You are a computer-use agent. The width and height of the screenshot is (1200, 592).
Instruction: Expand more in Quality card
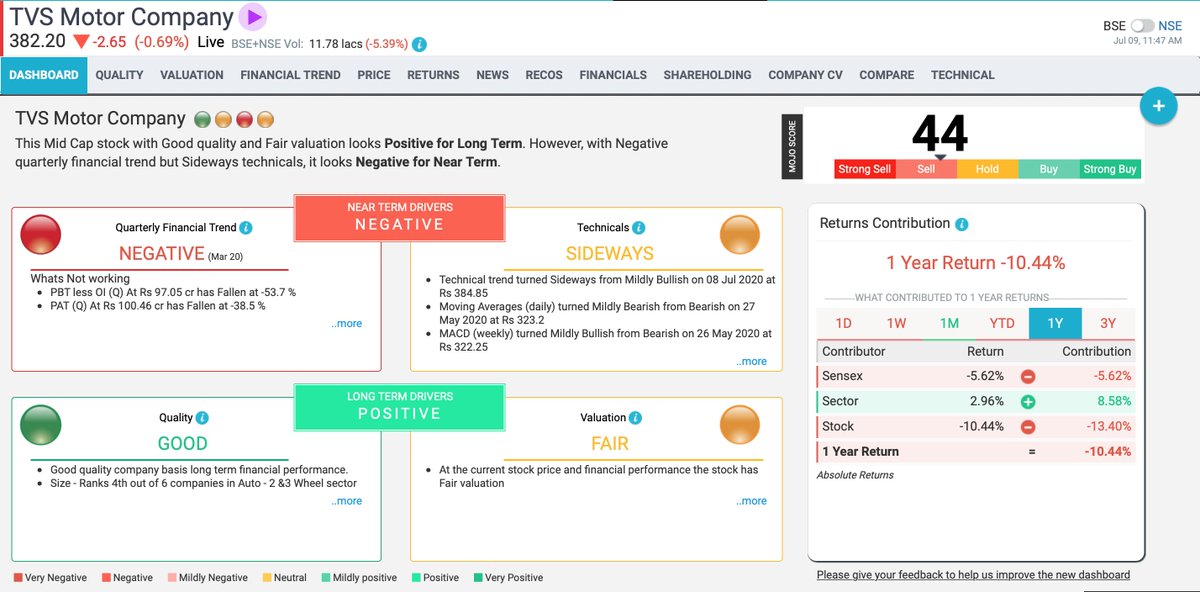click(x=347, y=501)
